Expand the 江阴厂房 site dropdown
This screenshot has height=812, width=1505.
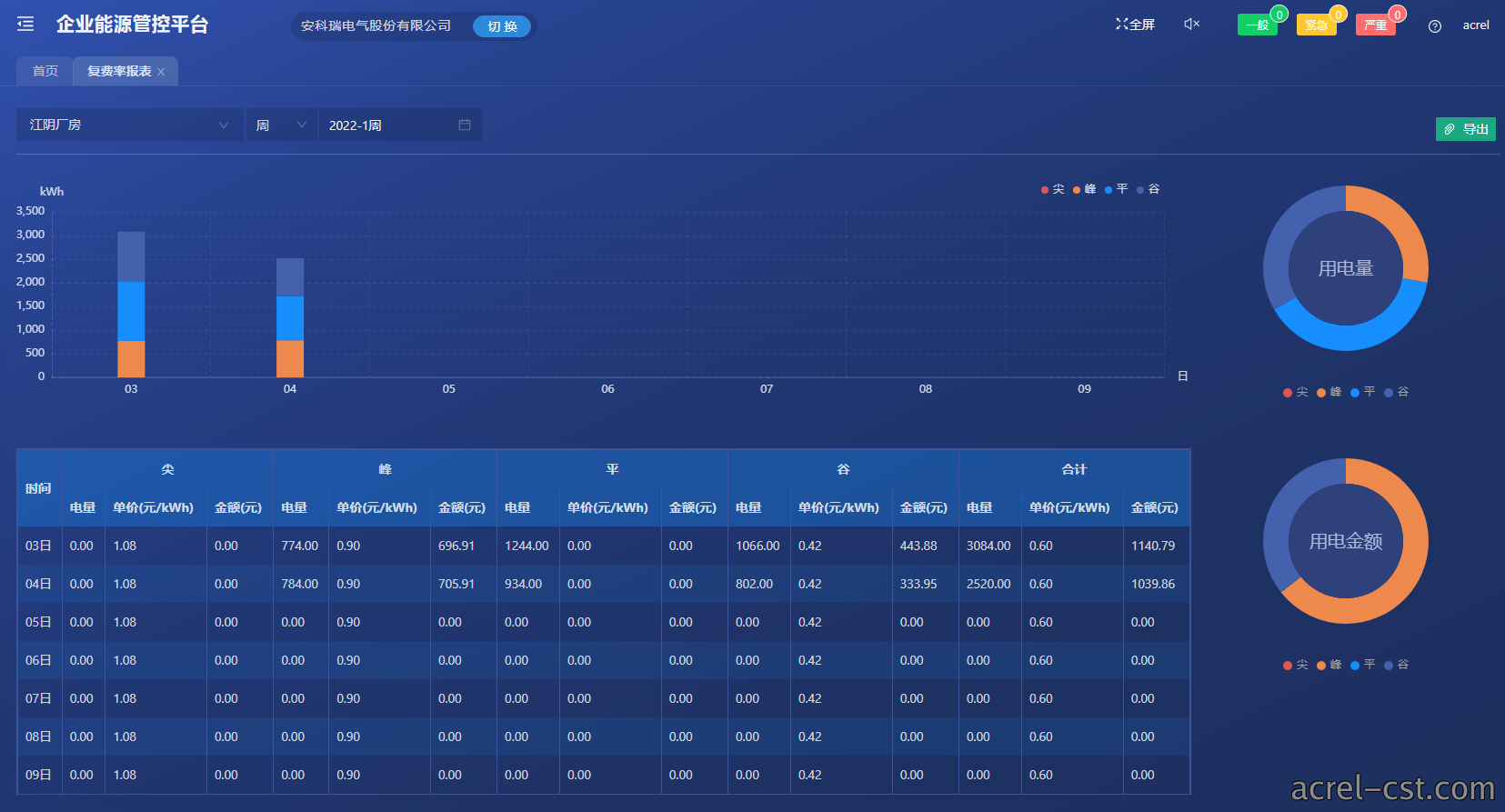(129, 125)
